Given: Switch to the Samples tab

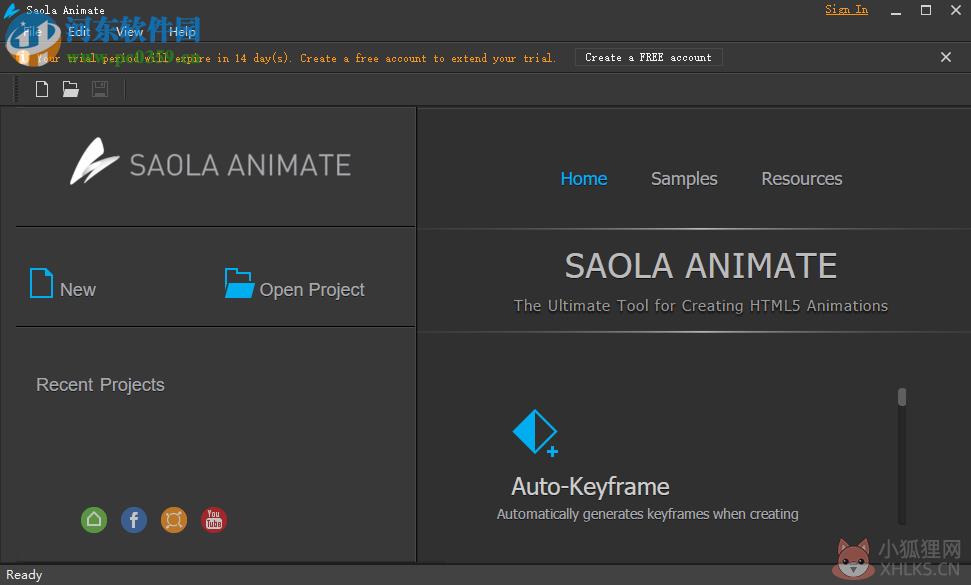Looking at the screenshot, I should tap(684, 179).
